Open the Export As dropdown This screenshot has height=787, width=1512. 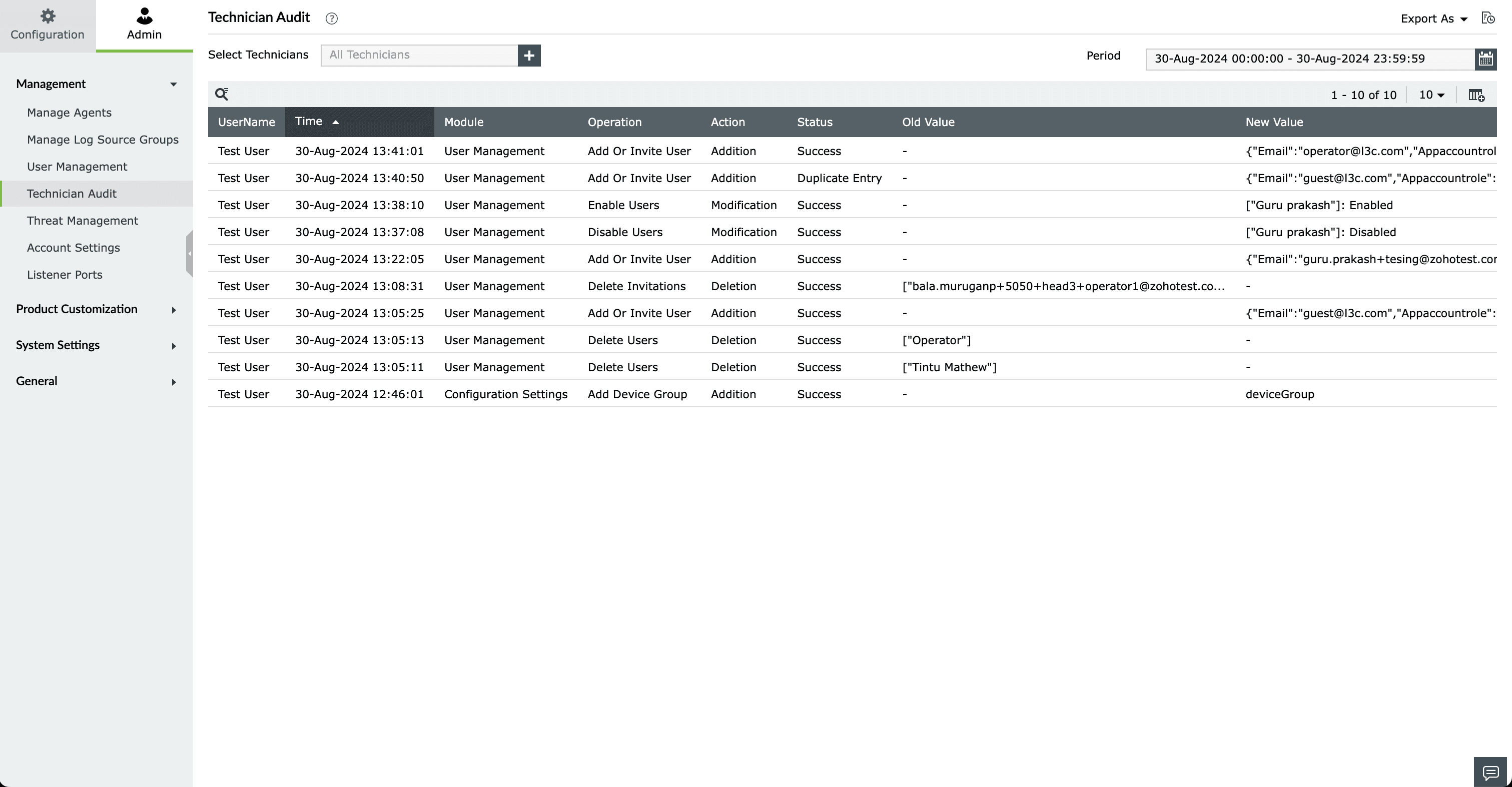[x=1433, y=19]
